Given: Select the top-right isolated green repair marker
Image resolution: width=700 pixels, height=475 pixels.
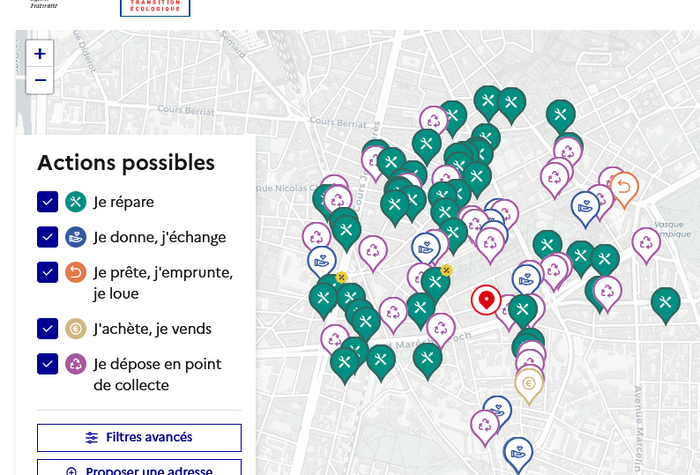Looking at the screenshot, I should tap(561, 117).
